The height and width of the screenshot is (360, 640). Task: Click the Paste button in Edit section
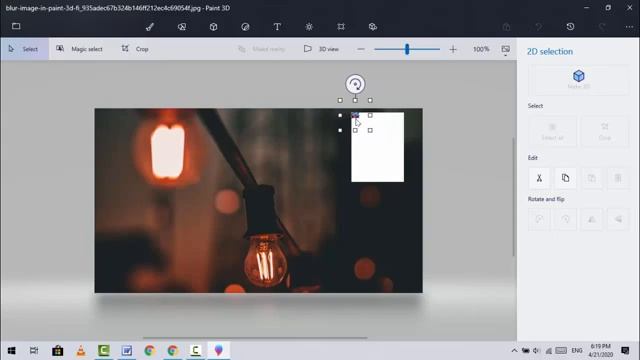(591, 178)
